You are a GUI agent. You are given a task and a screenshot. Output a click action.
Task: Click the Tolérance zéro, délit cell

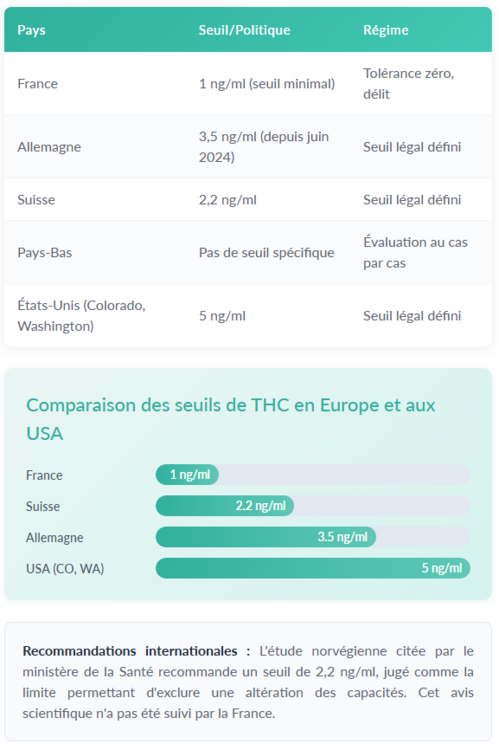click(x=409, y=84)
